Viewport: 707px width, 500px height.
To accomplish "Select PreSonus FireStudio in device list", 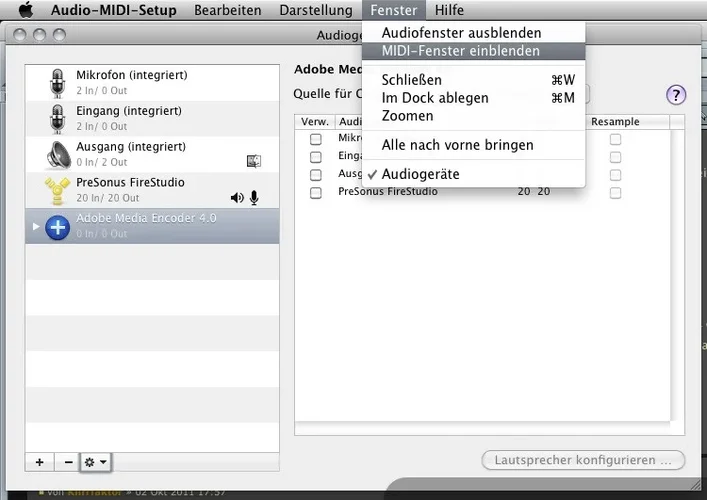I will click(x=152, y=190).
